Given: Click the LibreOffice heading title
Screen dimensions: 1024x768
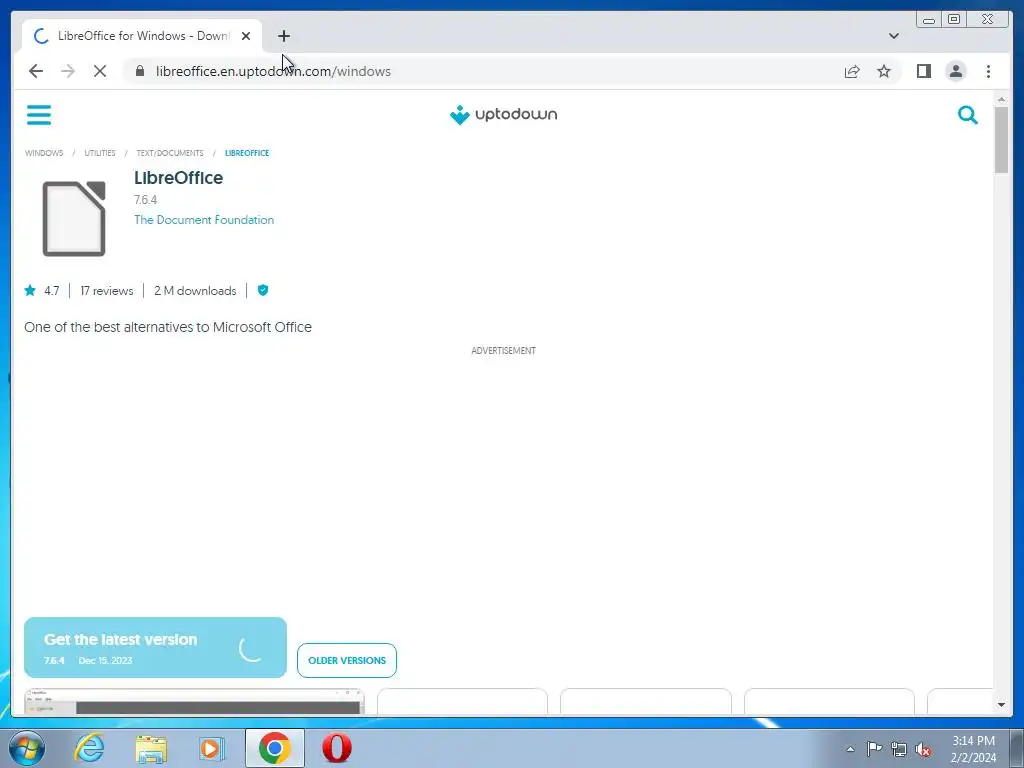Looking at the screenshot, I should [178, 178].
